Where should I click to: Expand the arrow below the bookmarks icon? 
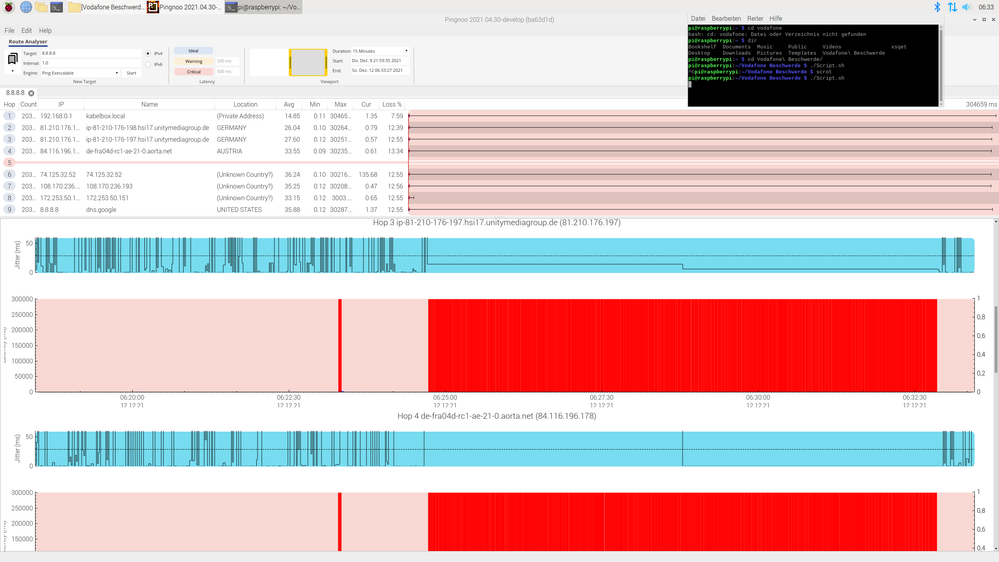coord(12,72)
